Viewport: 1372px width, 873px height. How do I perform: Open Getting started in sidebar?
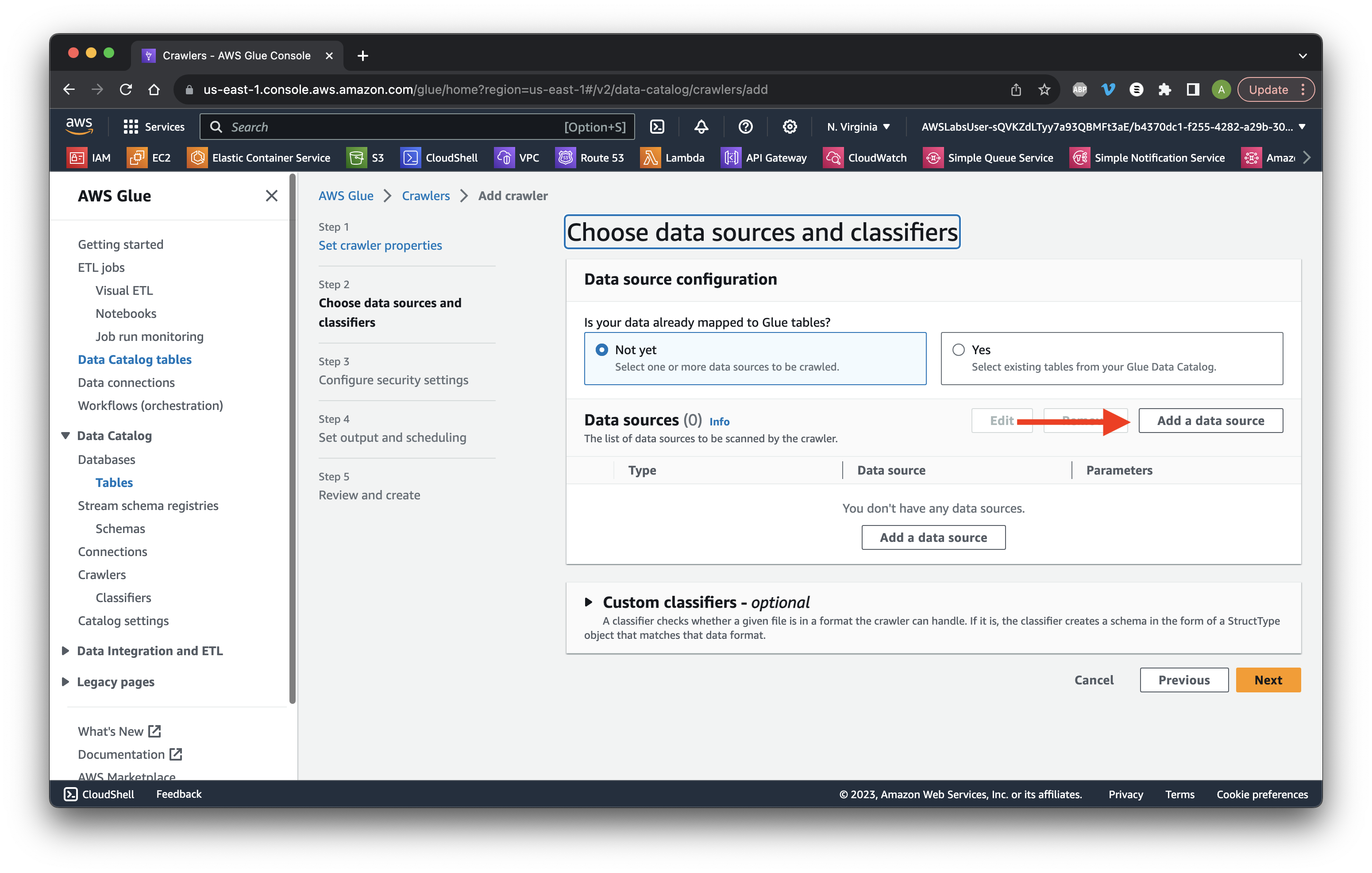pos(120,244)
